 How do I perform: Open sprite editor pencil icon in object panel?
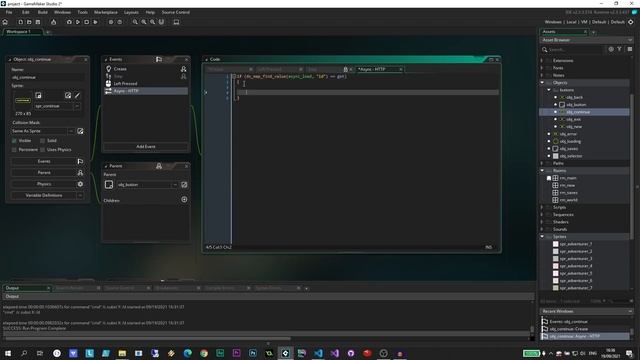point(78,96)
